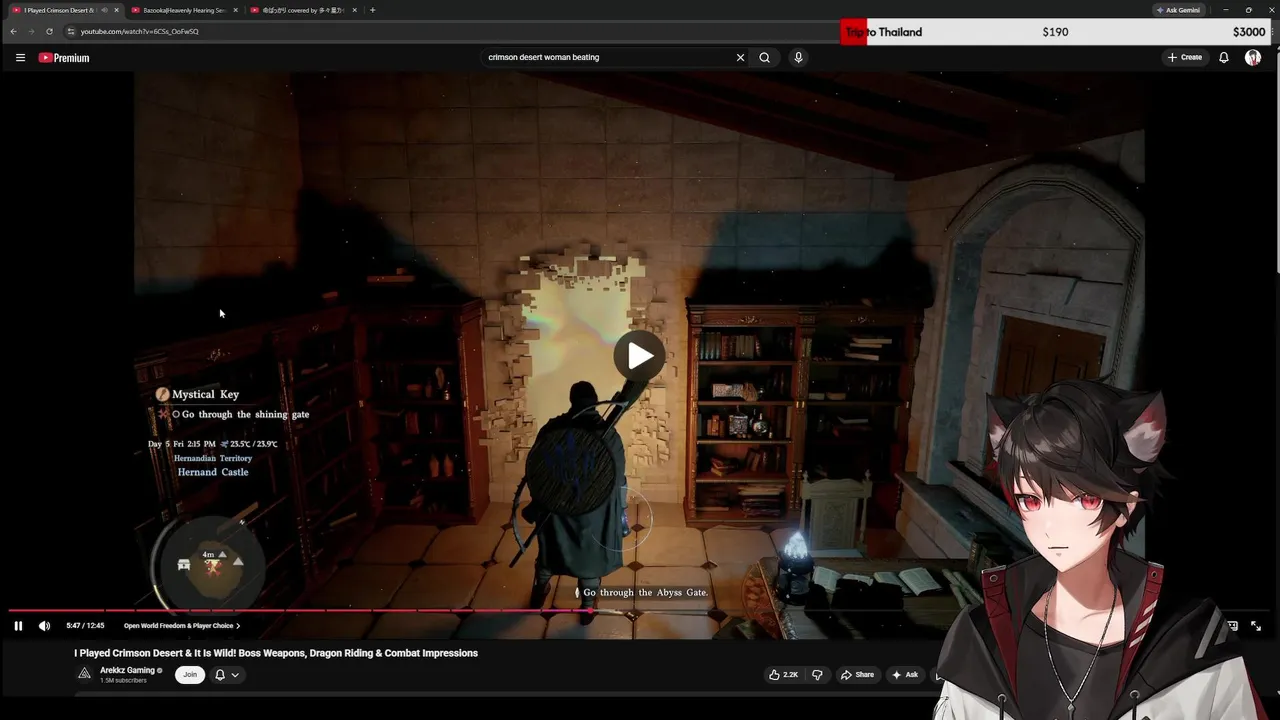This screenshot has width=1280, height=720.
Task: Reload the page with the refresh icon
Action: pos(49,31)
